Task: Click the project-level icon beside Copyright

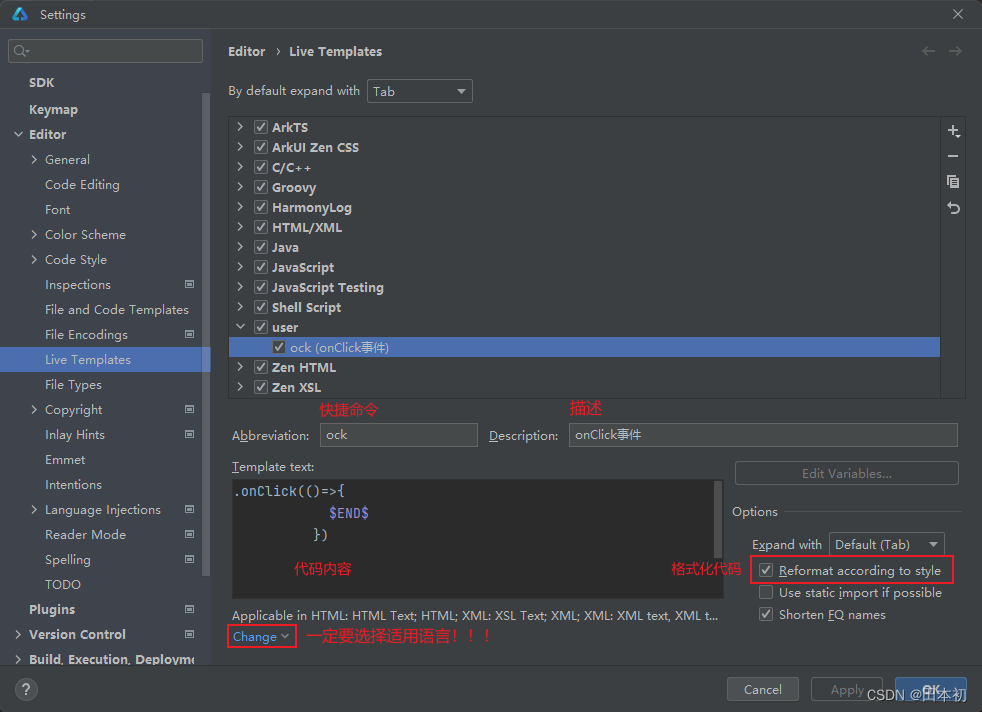Action: tap(189, 410)
